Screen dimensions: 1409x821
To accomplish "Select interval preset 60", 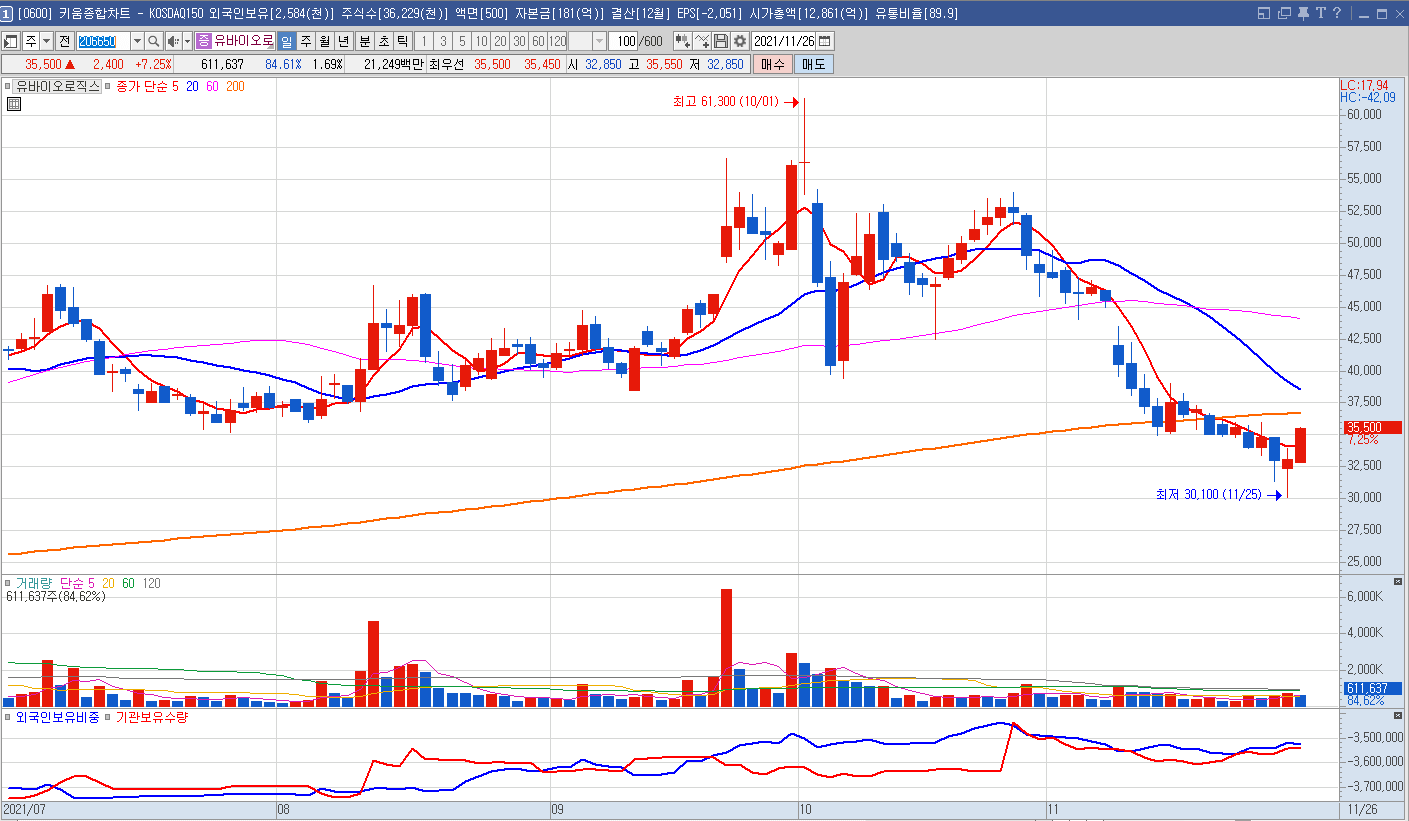I will [x=538, y=41].
